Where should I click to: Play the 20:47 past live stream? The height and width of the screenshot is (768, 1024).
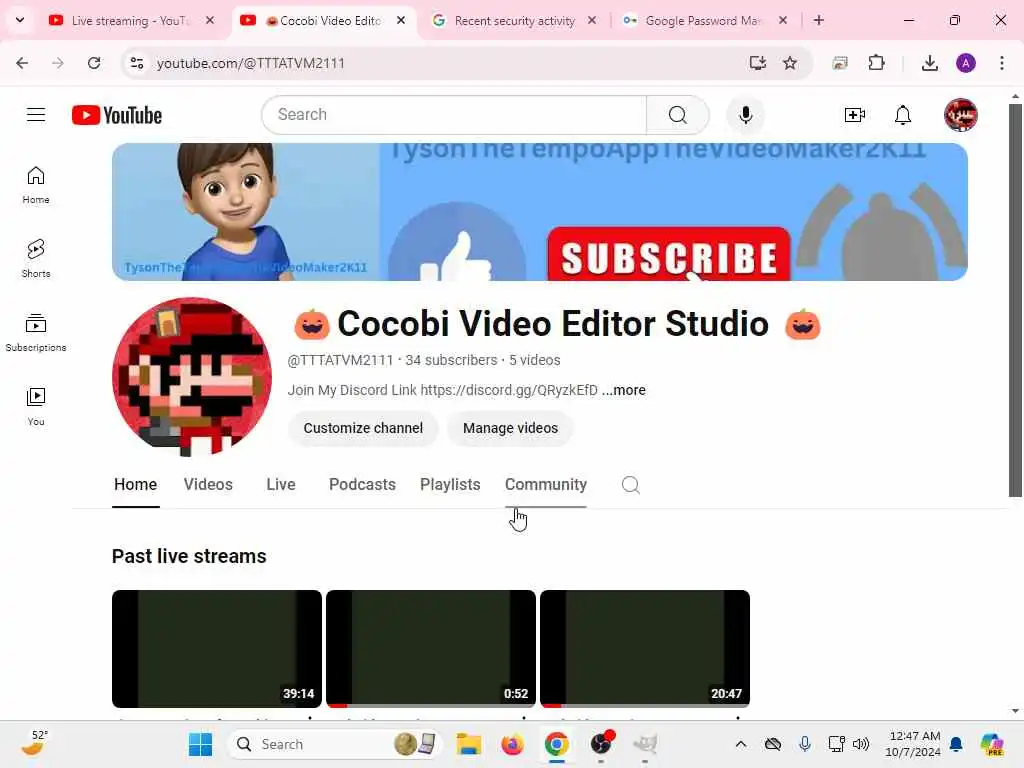tap(645, 648)
